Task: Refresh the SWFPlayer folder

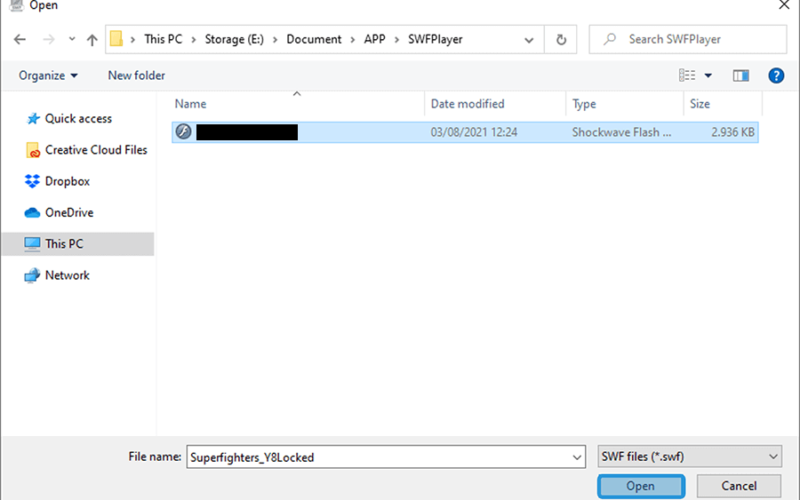Action: pyautogui.click(x=561, y=39)
